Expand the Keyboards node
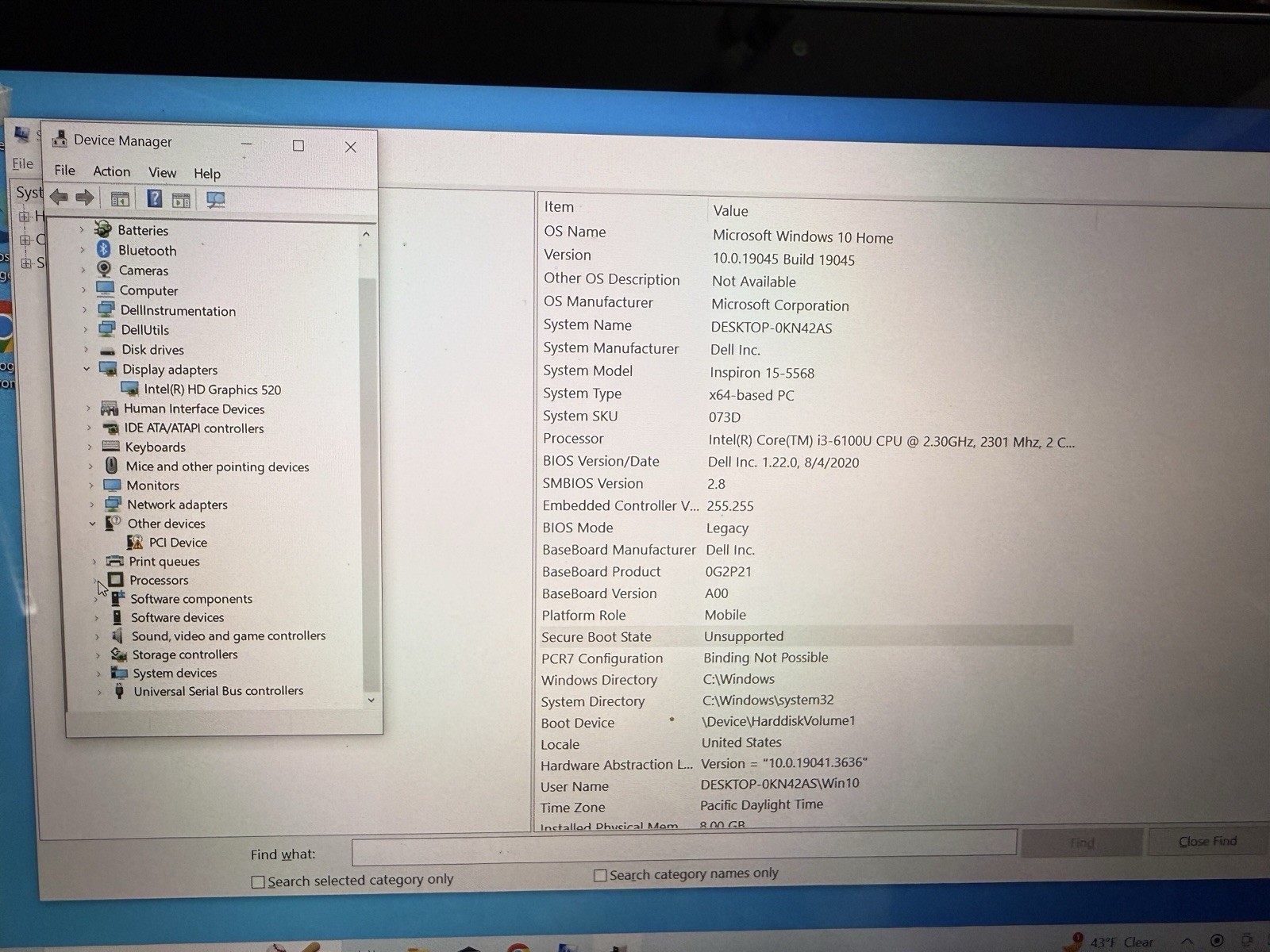1270x952 pixels. [90, 447]
